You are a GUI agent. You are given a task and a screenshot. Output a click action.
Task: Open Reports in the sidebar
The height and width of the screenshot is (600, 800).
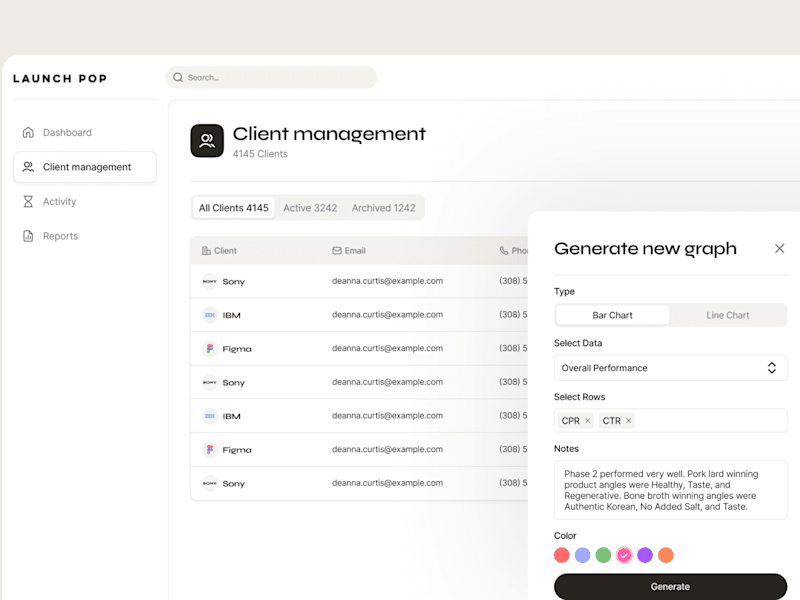[85, 236]
